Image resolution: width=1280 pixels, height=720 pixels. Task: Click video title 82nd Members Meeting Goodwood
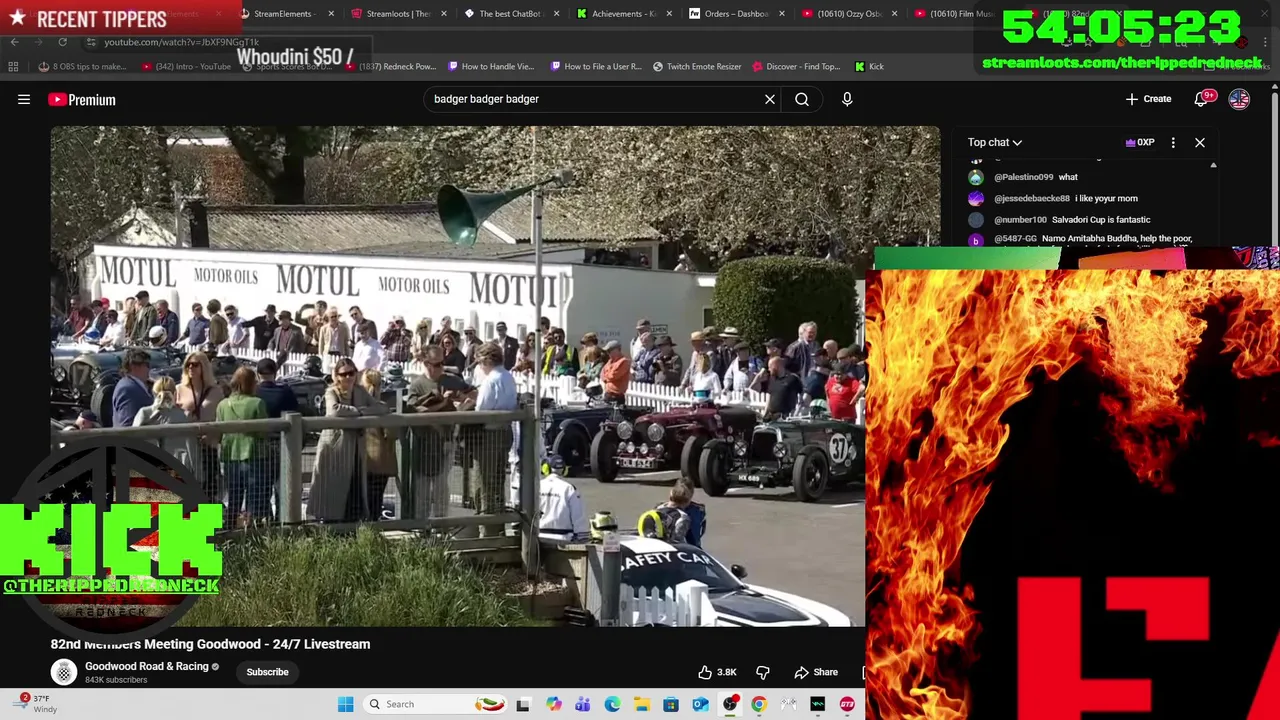pos(210,644)
